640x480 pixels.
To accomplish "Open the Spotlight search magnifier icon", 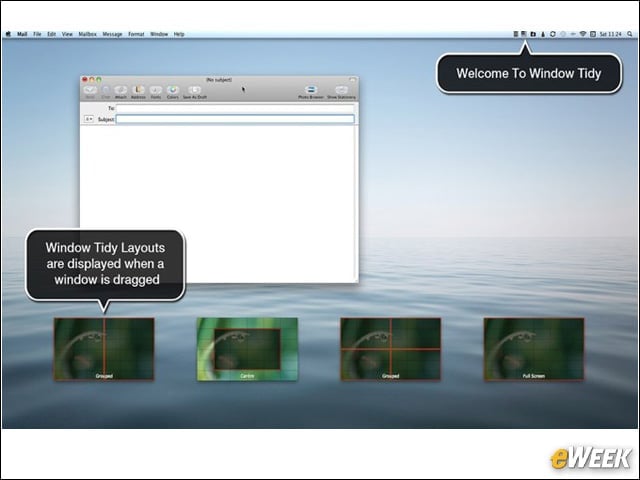I will pyautogui.click(x=630, y=34).
